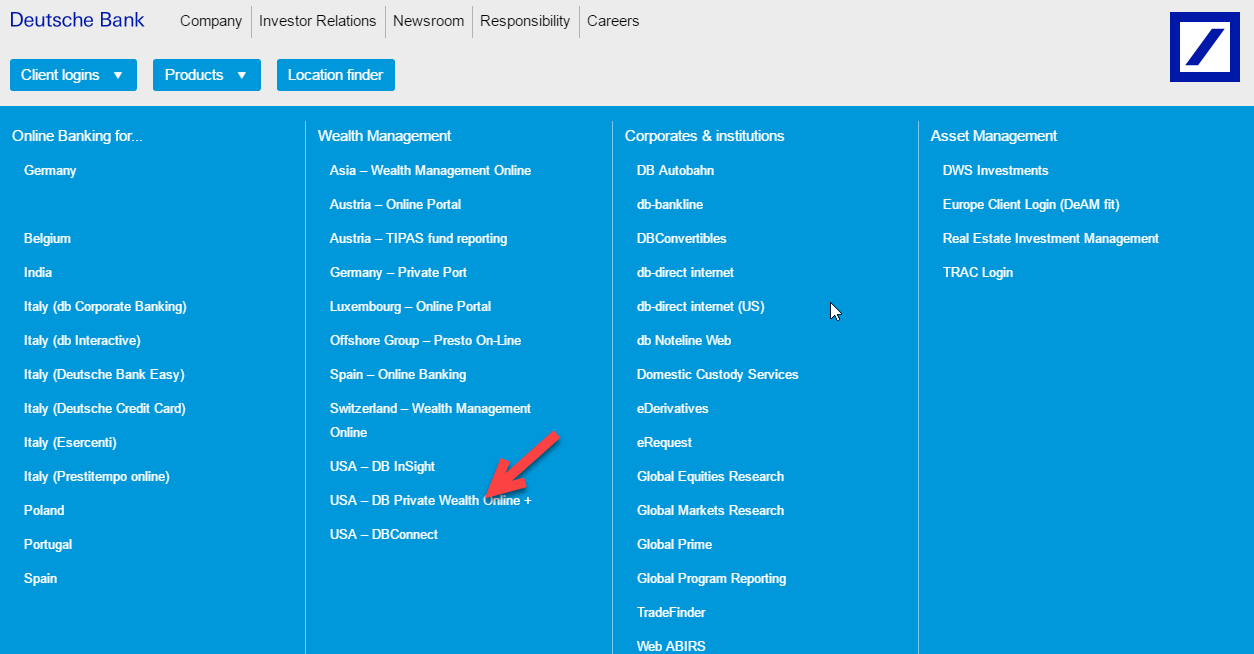Click the Deutsche Bank wordmark

77,20
